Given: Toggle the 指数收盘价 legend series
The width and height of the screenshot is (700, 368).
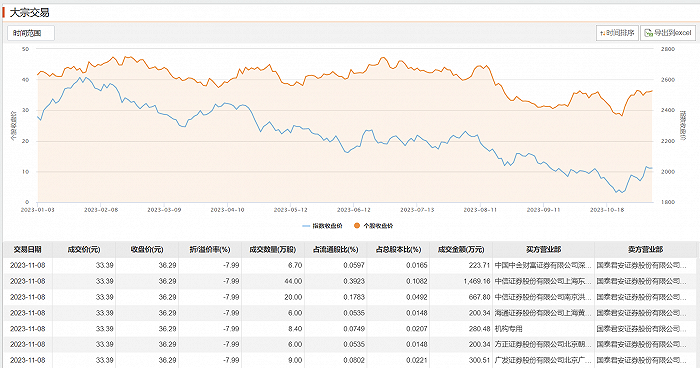Looking at the screenshot, I should [x=322, y=226].
